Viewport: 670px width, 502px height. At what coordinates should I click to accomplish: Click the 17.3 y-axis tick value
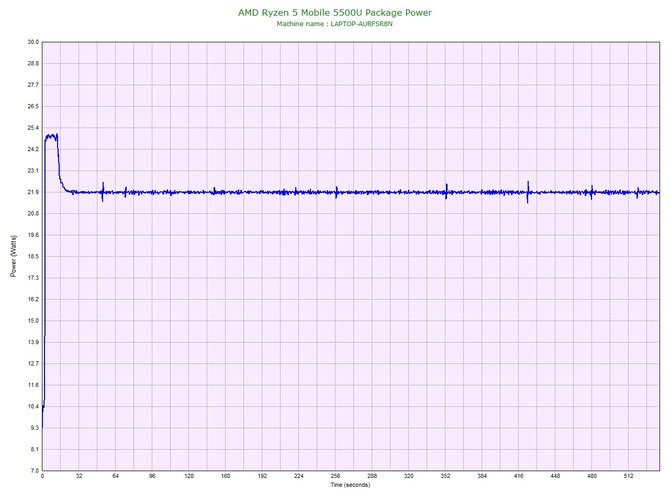(x=33, y=278)
